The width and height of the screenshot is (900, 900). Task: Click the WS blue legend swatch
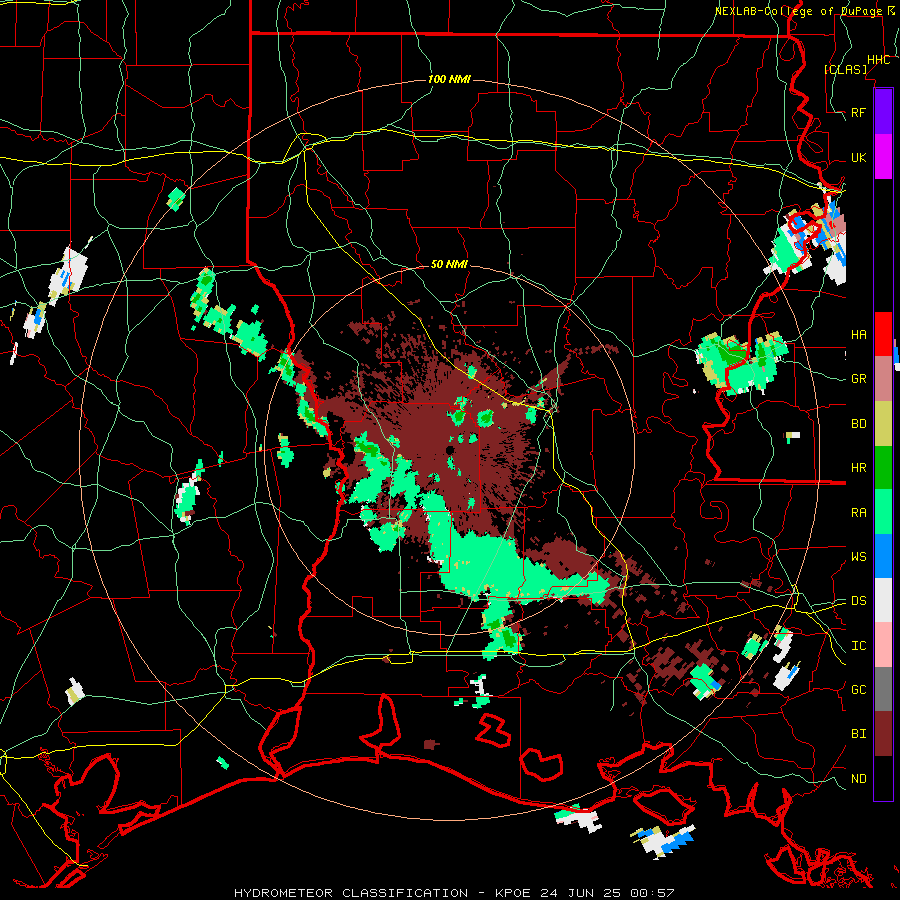tap(883, 556)
